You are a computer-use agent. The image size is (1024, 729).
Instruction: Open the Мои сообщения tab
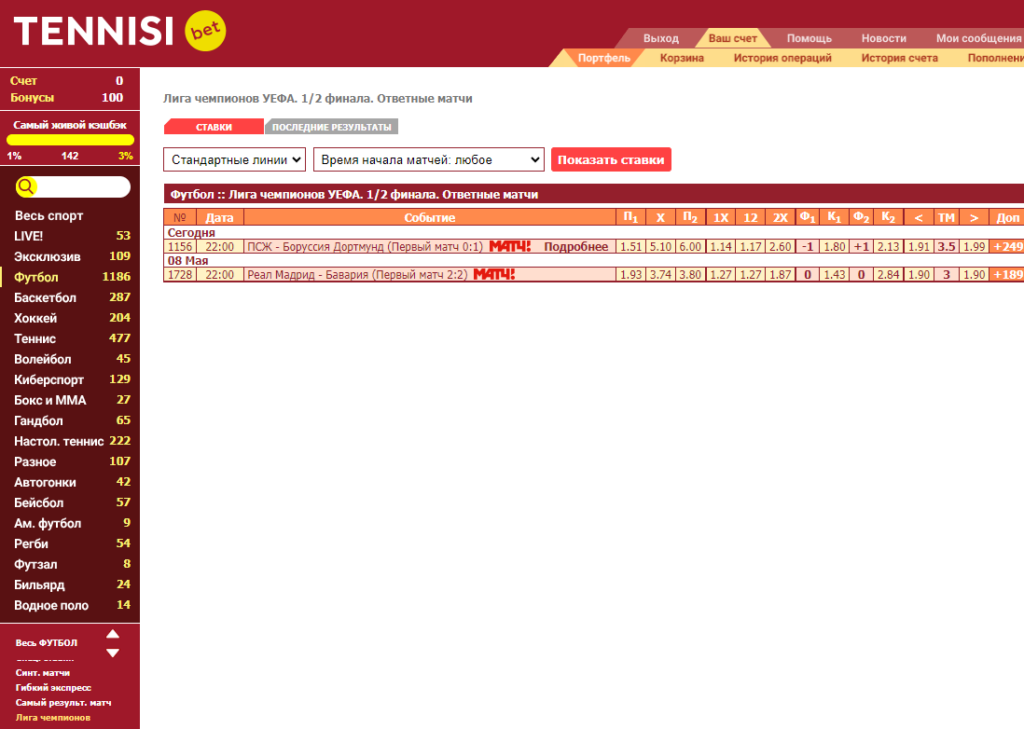(x=978, y=38)
